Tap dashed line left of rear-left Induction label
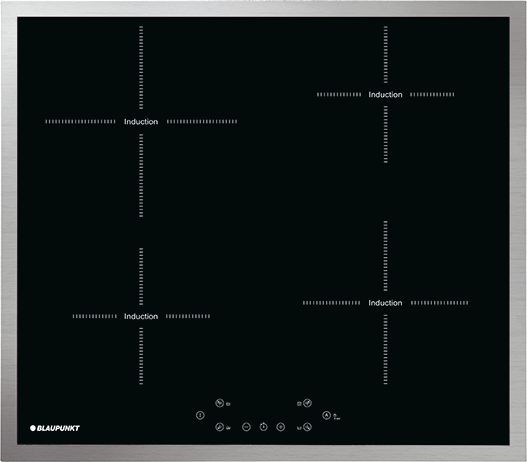Image resolution: width=527 pixels, height=462 pixels. tap(80, 122)
